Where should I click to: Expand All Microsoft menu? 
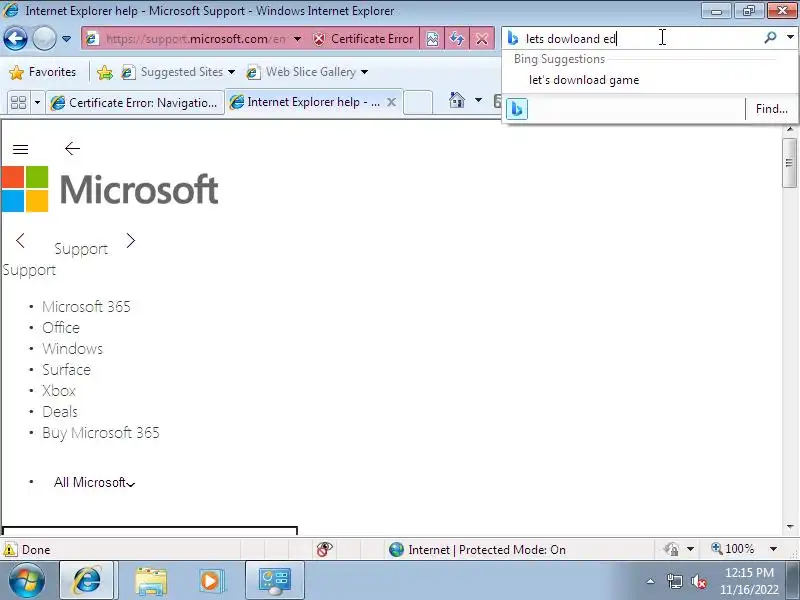pyautogui.click(x=94, y=482)
